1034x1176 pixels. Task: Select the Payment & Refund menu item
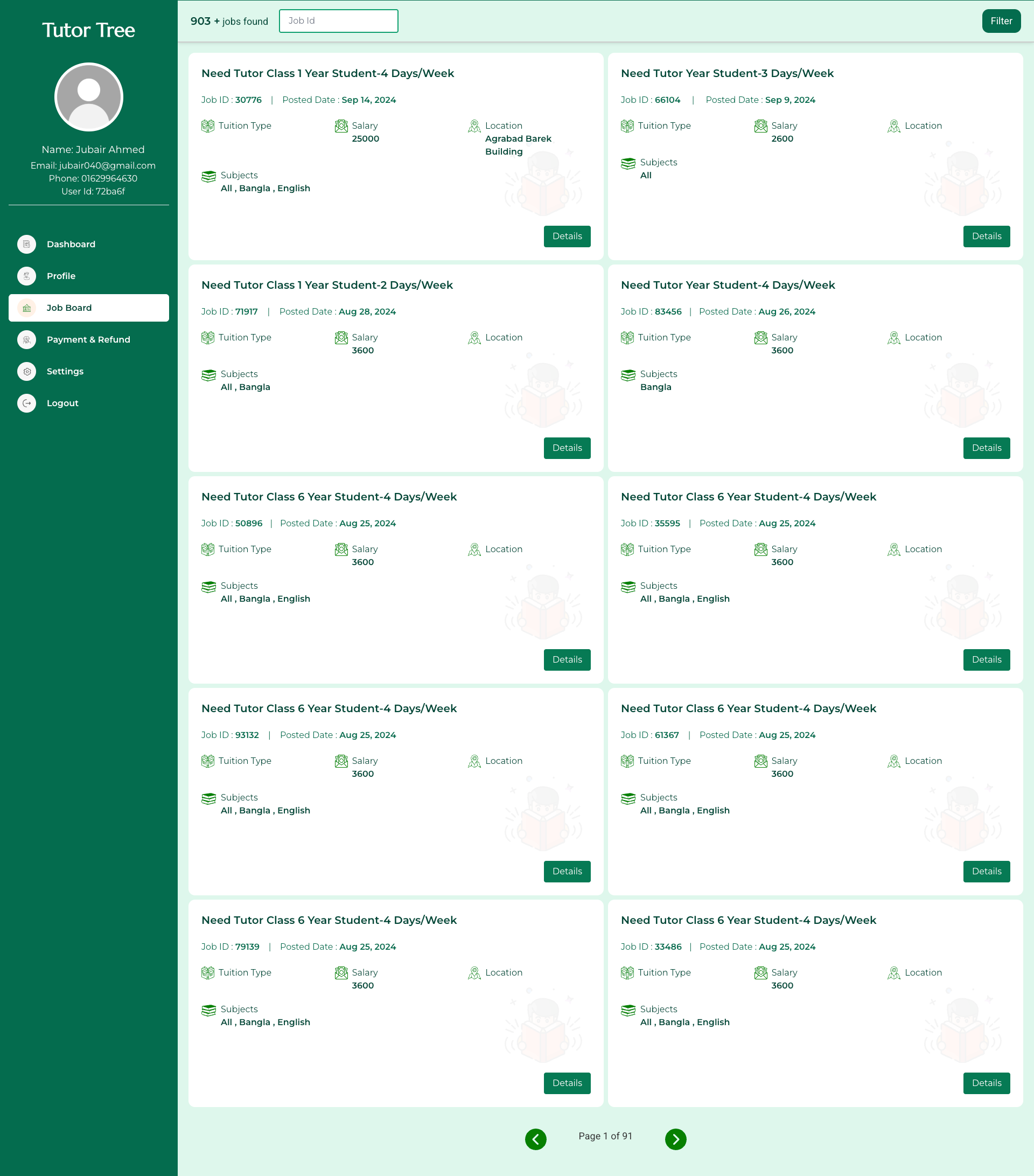[x=88, y=339]
